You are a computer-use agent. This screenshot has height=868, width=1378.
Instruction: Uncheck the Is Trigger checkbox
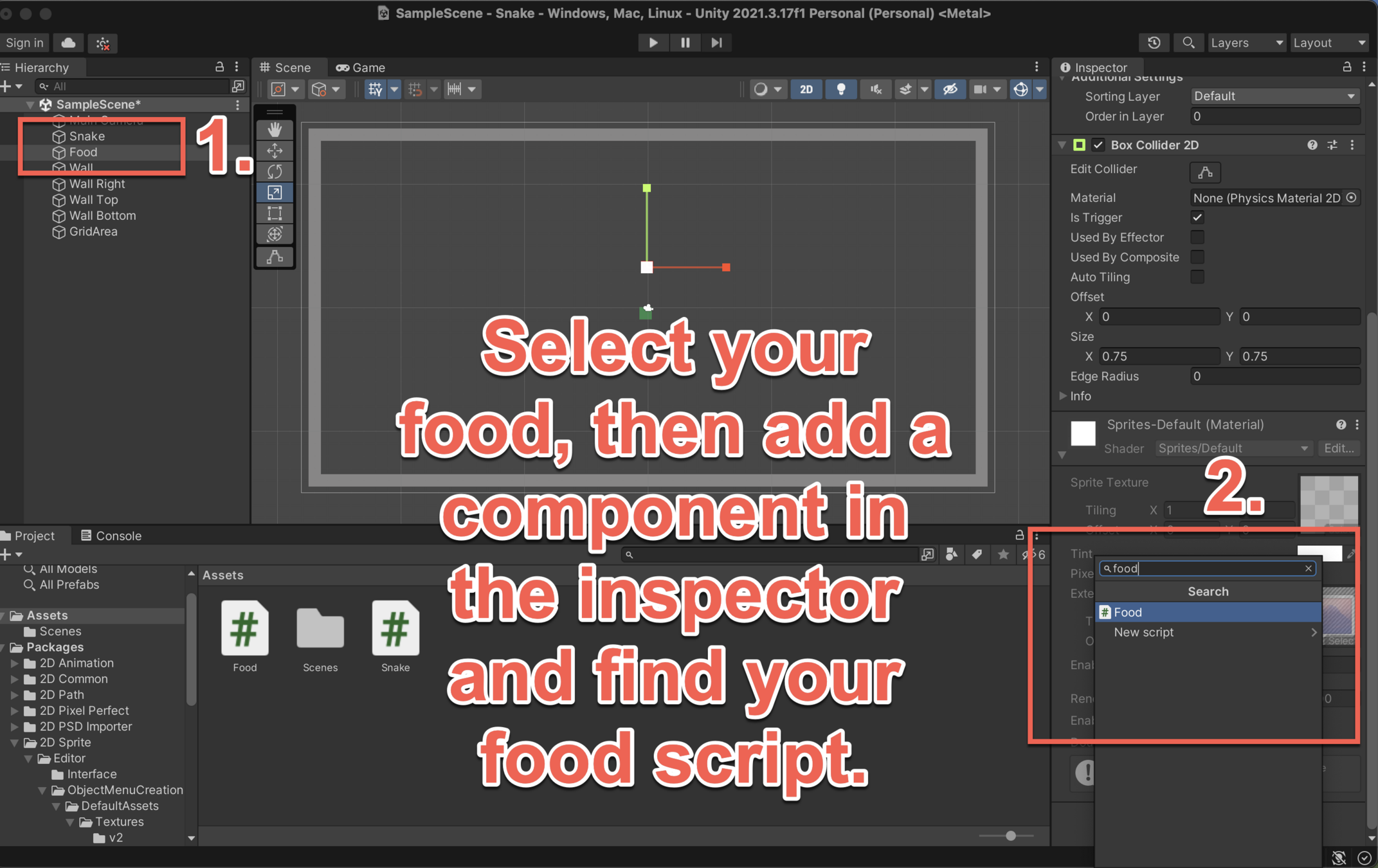pyautogui.click(x=1197, y=217)
